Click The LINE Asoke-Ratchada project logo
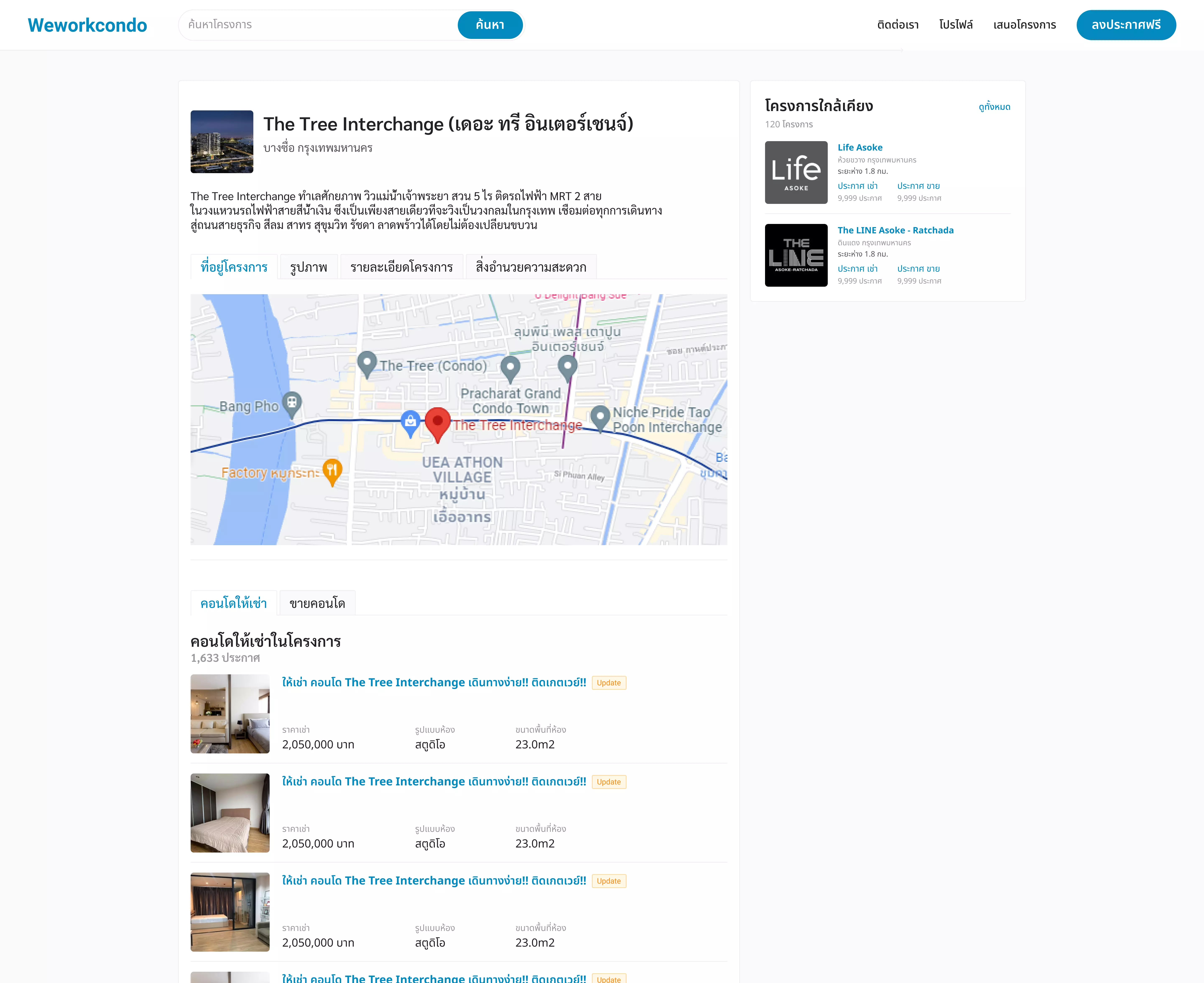This screenshot has width=1204, height=983. tap(796, 255)
